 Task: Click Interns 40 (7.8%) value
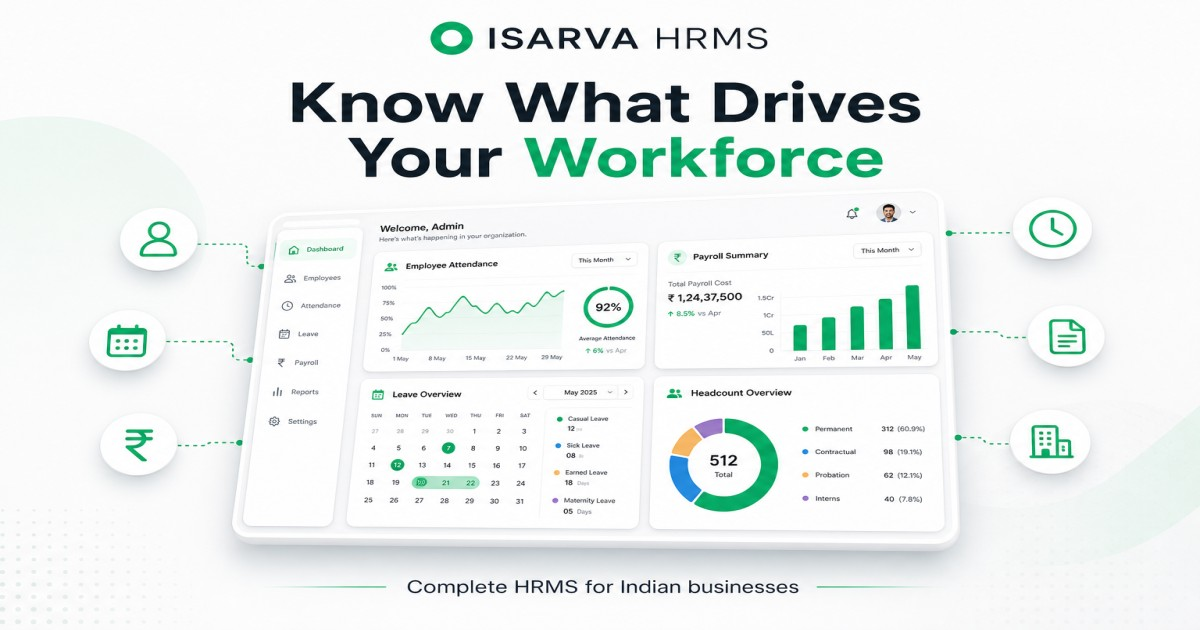pos(903,499)
